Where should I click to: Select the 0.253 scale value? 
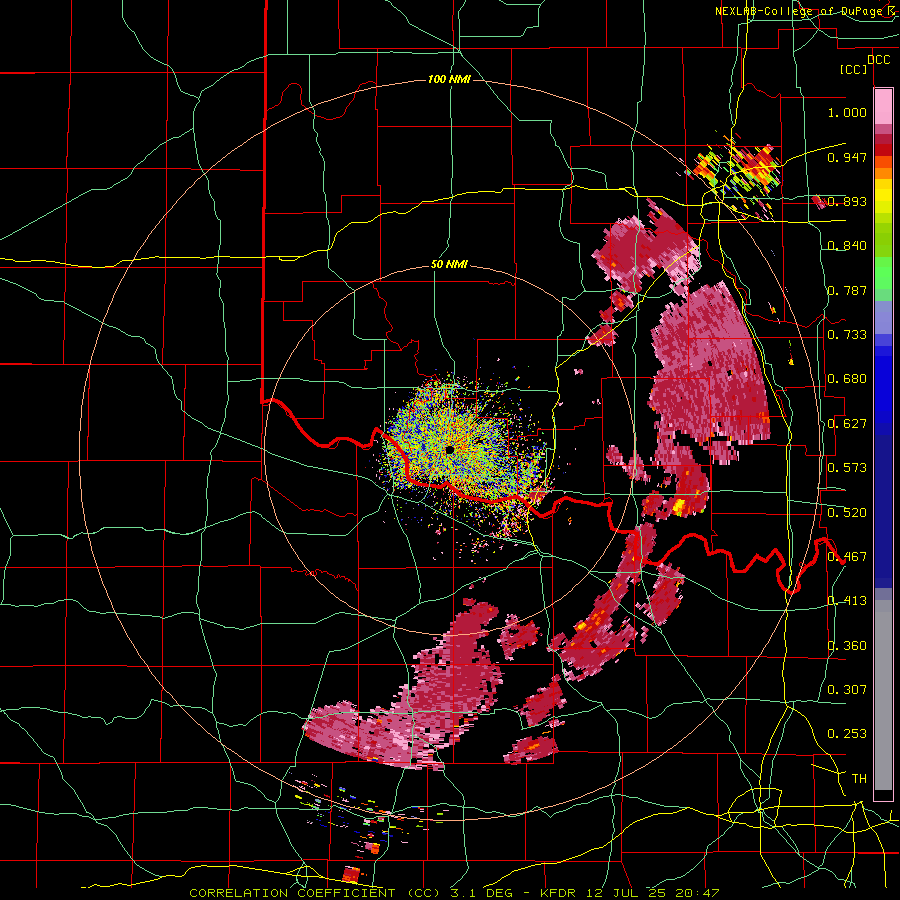pyautogui.click(x=847, y=734)
